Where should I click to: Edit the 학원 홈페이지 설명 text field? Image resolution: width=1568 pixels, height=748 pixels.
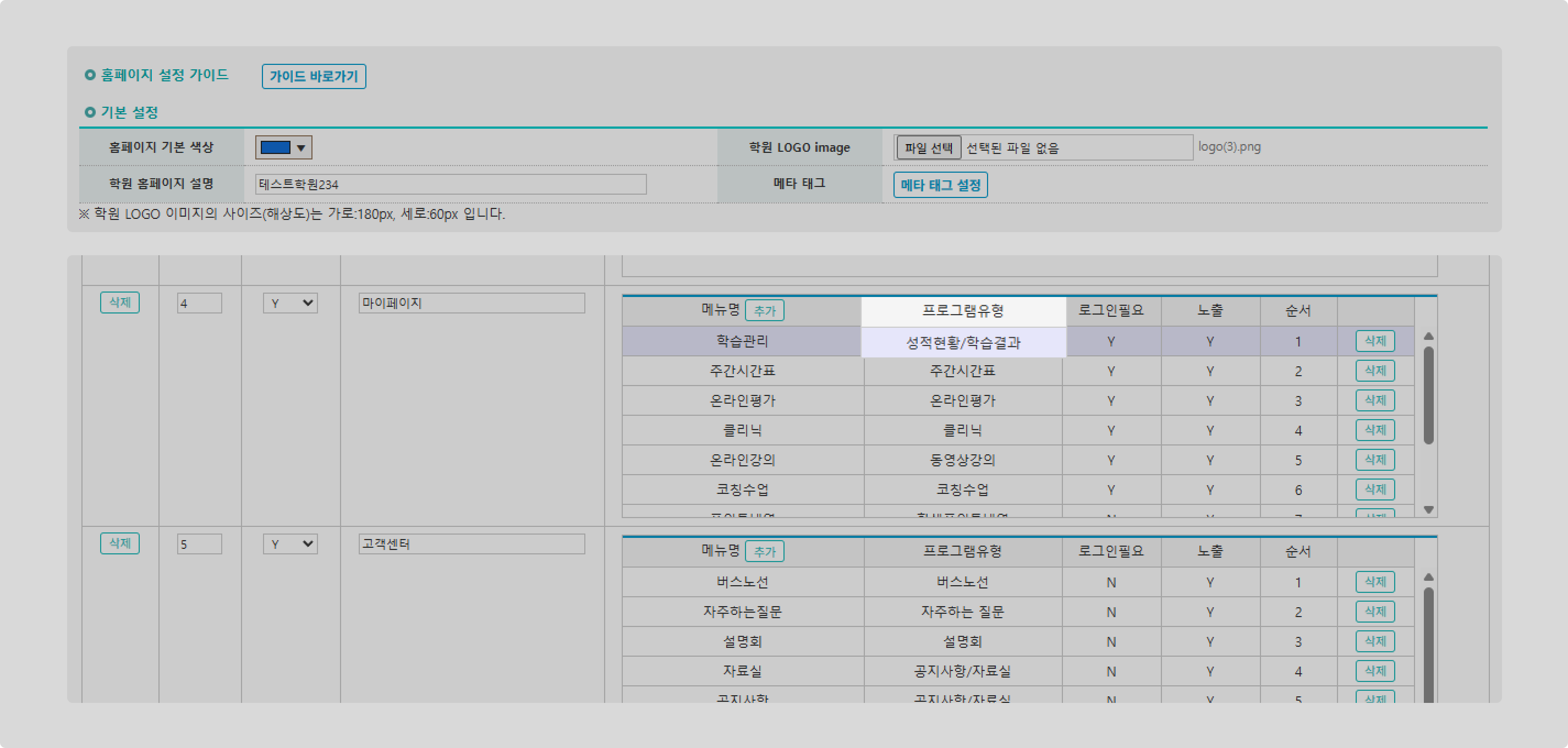(451, 184)
